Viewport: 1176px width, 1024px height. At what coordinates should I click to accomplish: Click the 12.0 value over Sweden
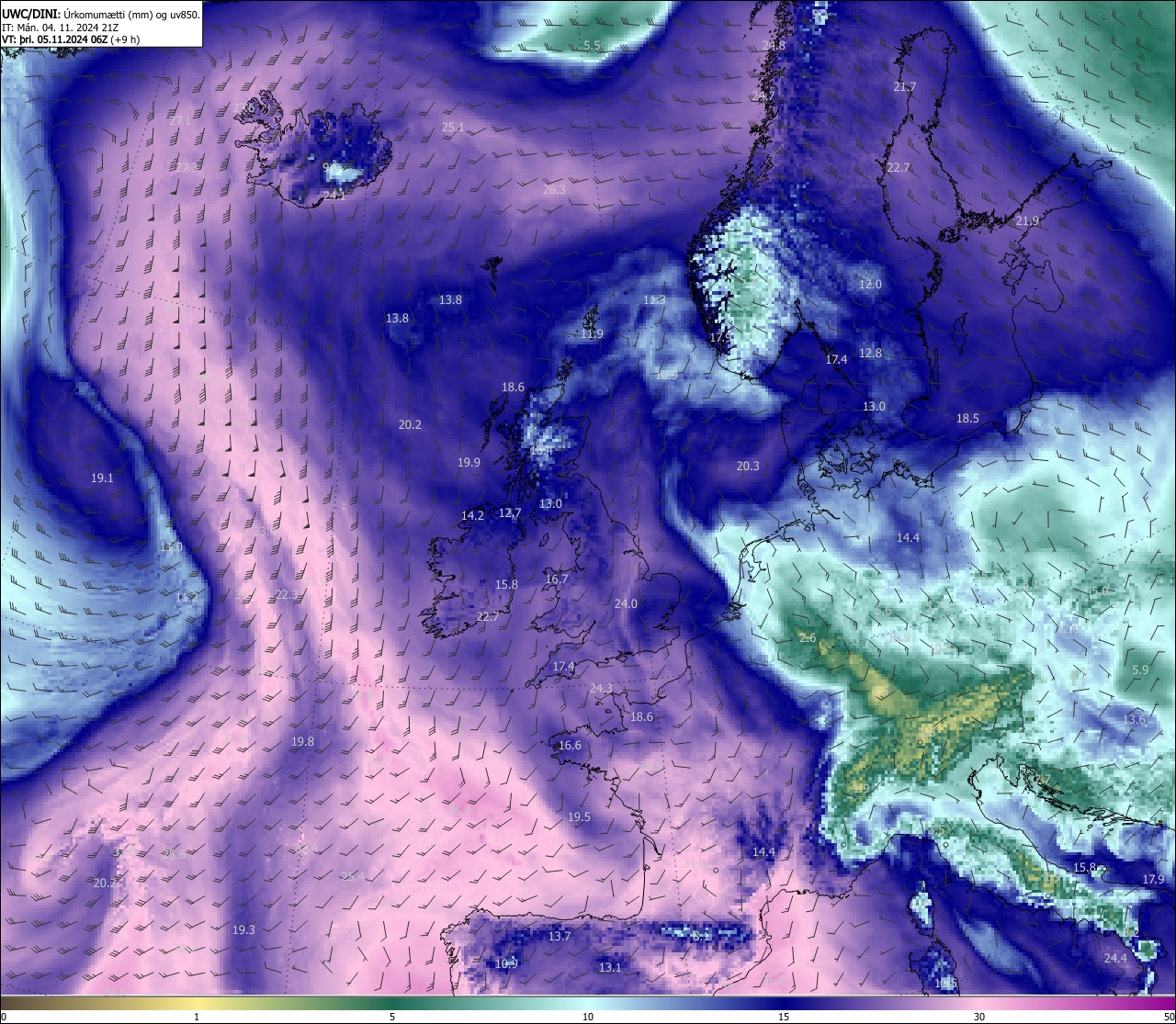(870, 285)
